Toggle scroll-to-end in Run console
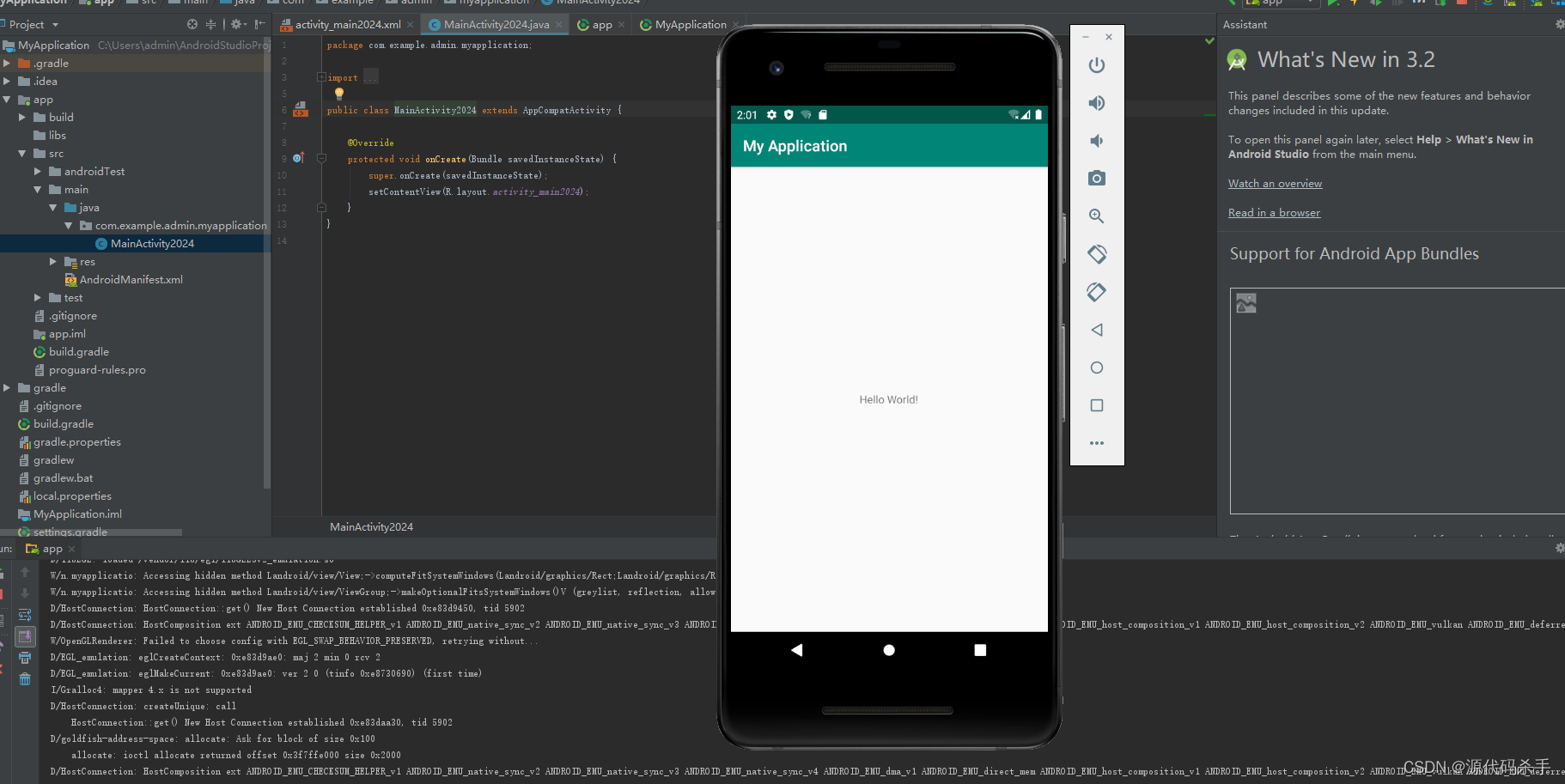1565x784 pixels. click(25, 636)
